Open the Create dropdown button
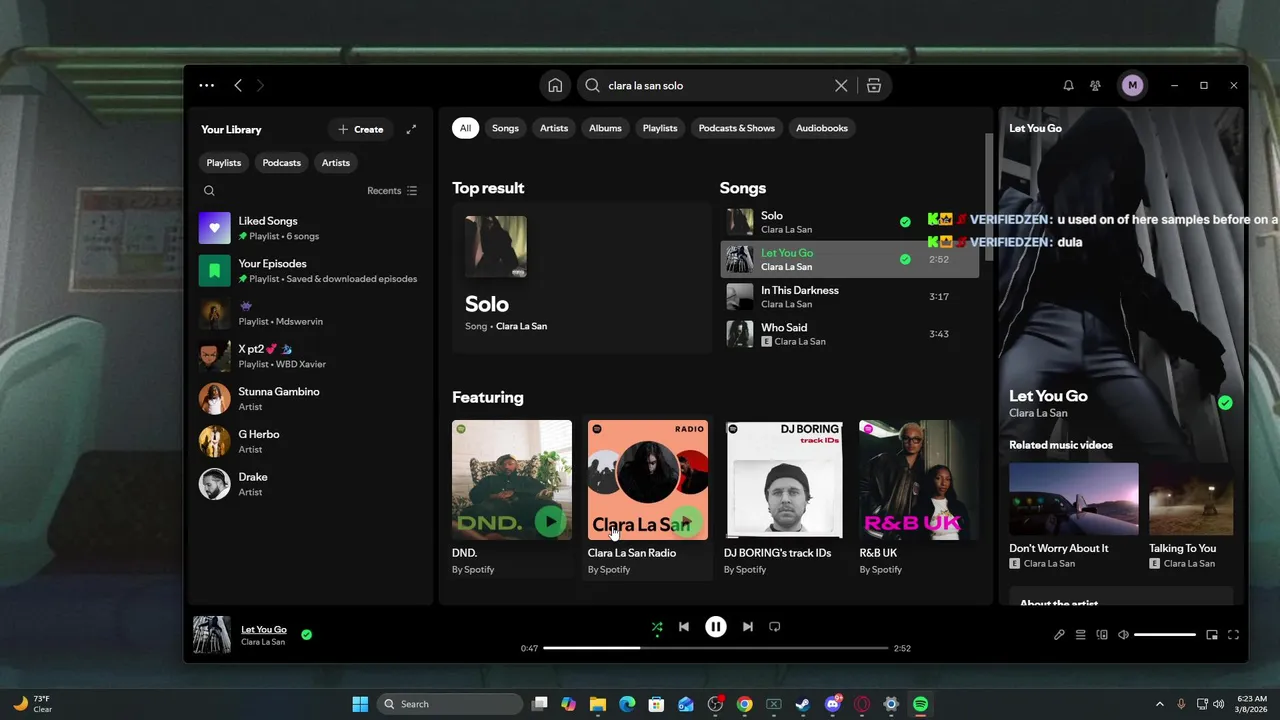The width and height of the screenshot is (1280, 720). (x=361, y=129)
